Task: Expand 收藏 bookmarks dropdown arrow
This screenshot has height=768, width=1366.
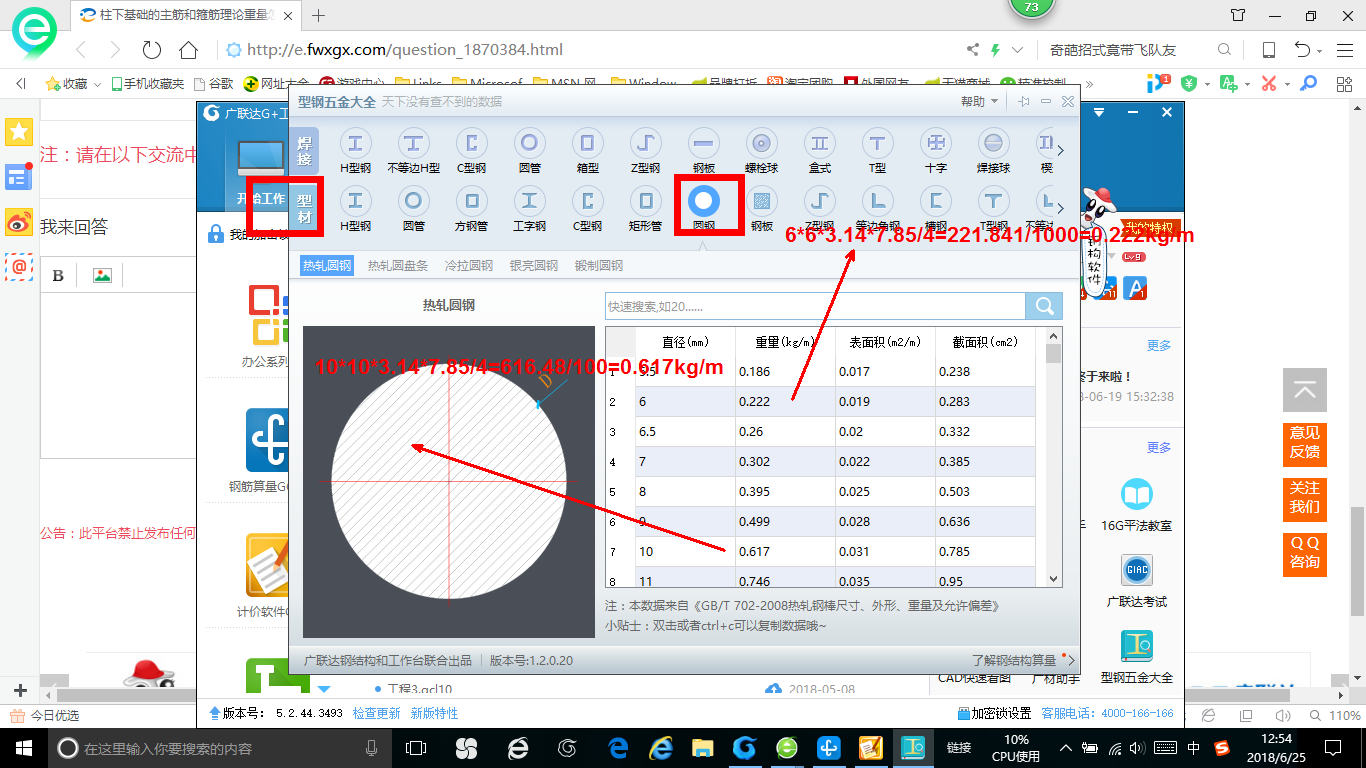Action: pyautogui.click(x=98, y=84)
